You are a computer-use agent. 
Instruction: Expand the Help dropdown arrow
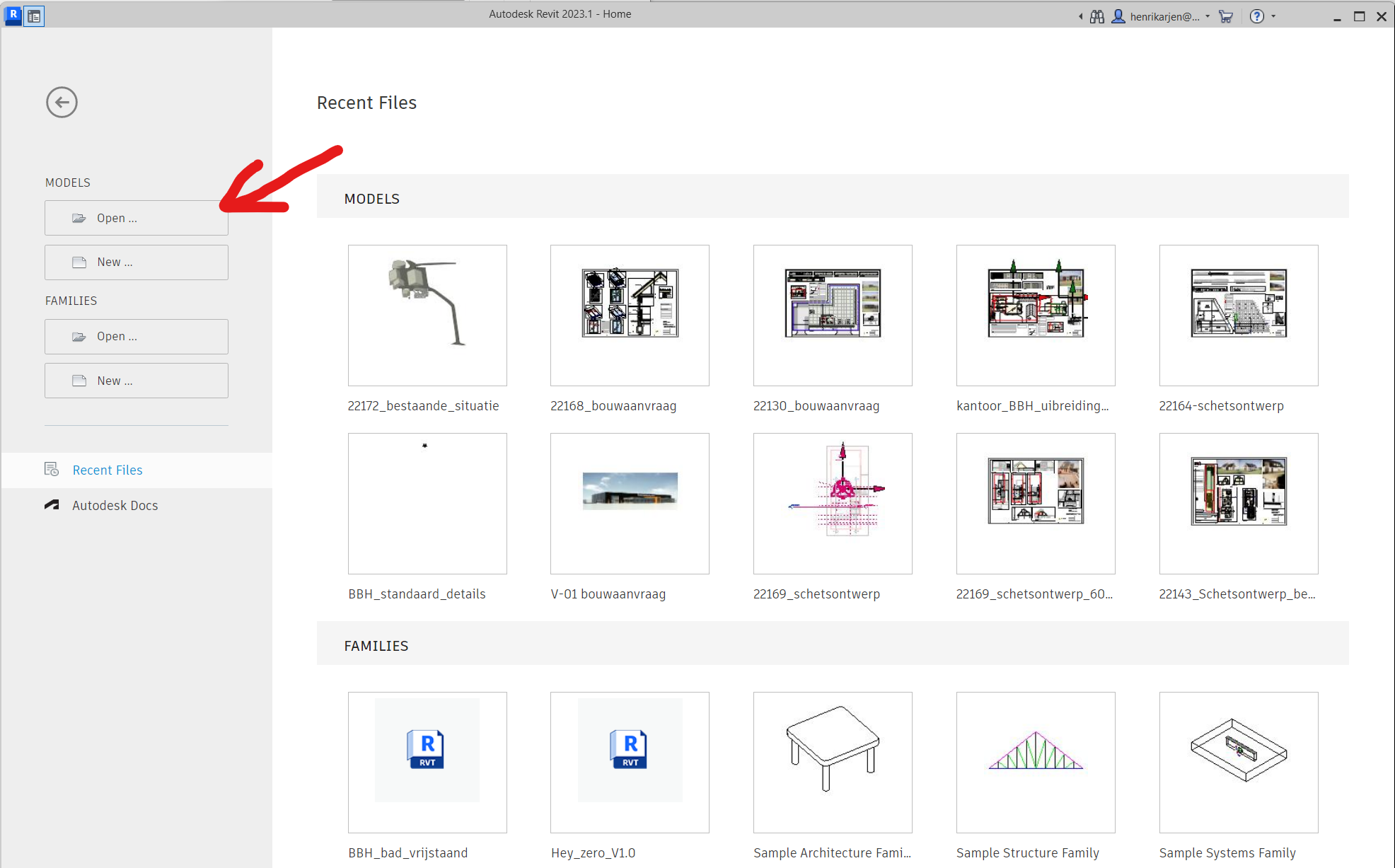pyautogui.click(x=1273, y=16)
